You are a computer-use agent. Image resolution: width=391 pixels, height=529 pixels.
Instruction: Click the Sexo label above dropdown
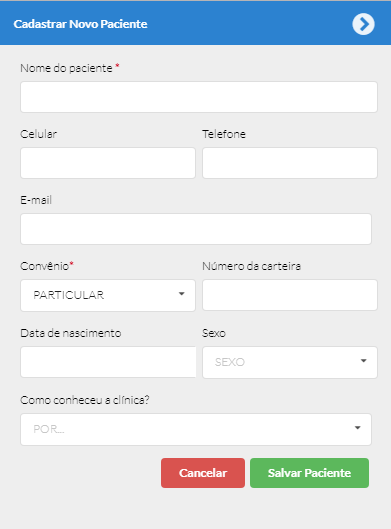point(214,333)
